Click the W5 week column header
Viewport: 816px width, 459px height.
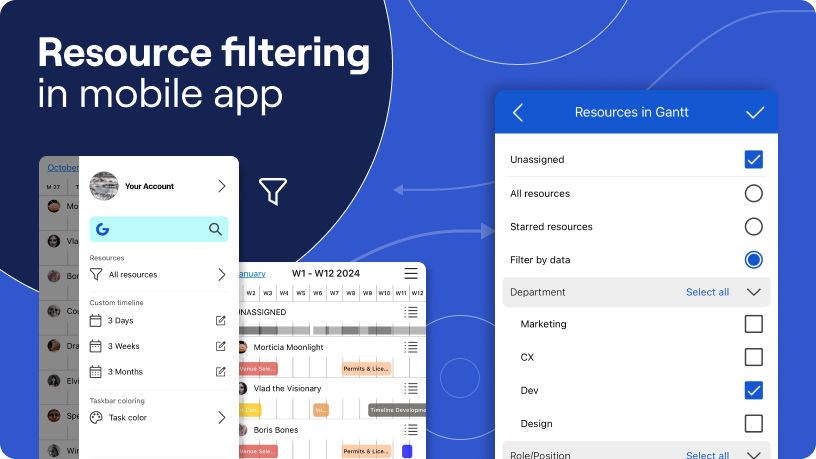[x=301, y=293]
